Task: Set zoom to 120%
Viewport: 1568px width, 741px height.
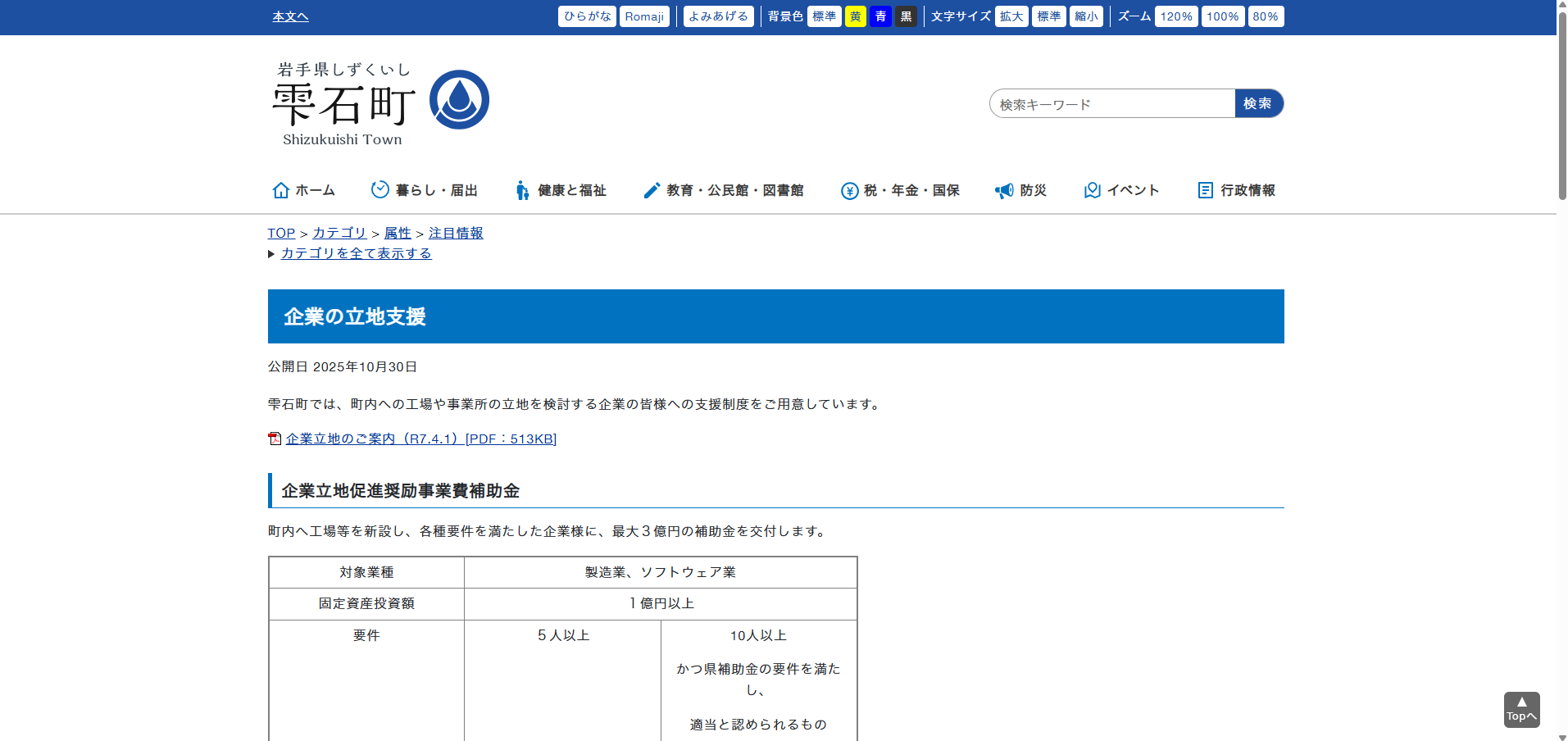Action: tap(1176, 16)
